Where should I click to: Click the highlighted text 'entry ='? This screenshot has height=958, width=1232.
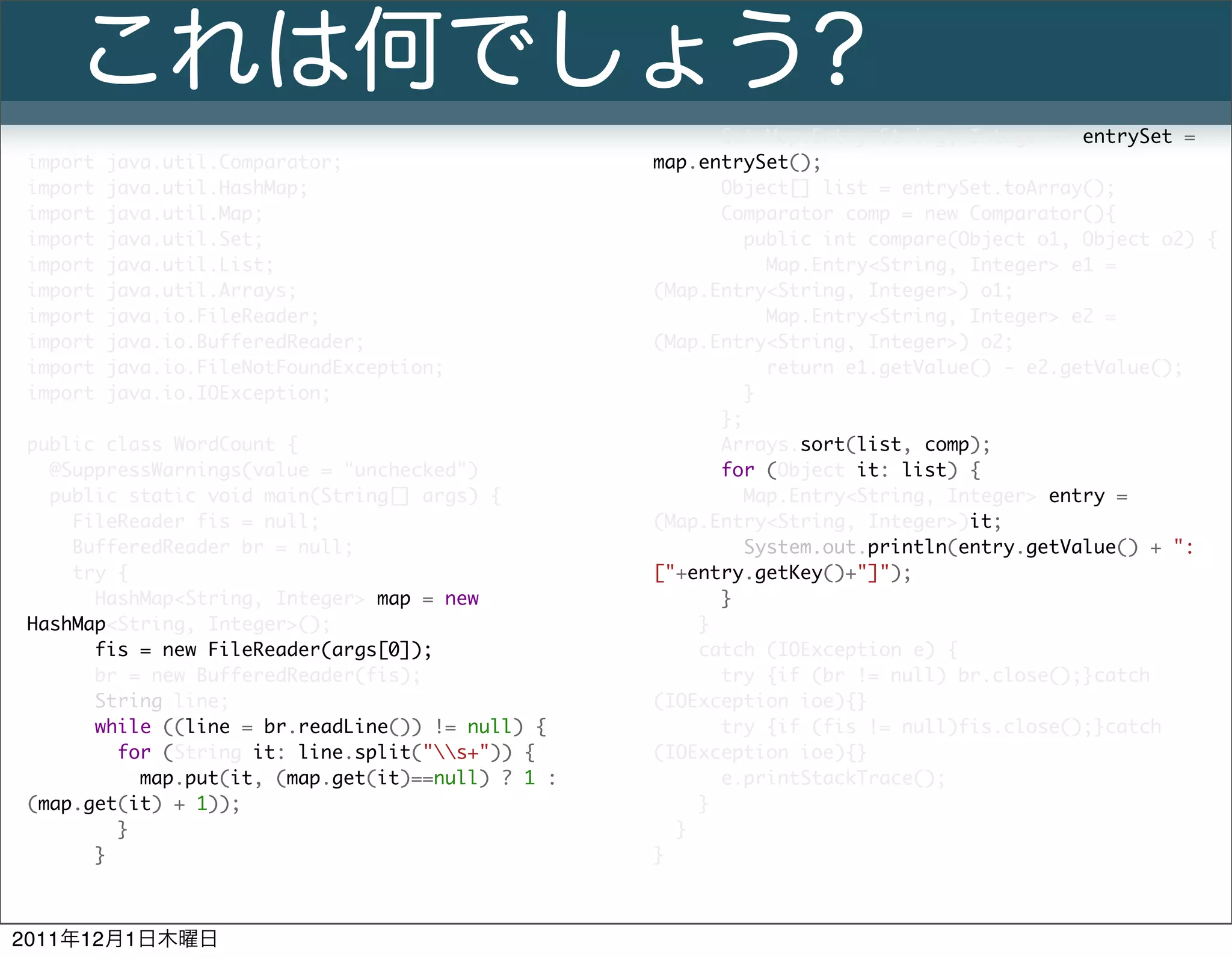1088,496
